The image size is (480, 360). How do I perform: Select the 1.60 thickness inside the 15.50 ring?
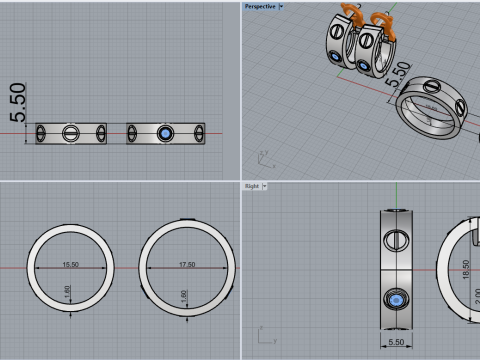pyautogui.click(x=67, y=292)
